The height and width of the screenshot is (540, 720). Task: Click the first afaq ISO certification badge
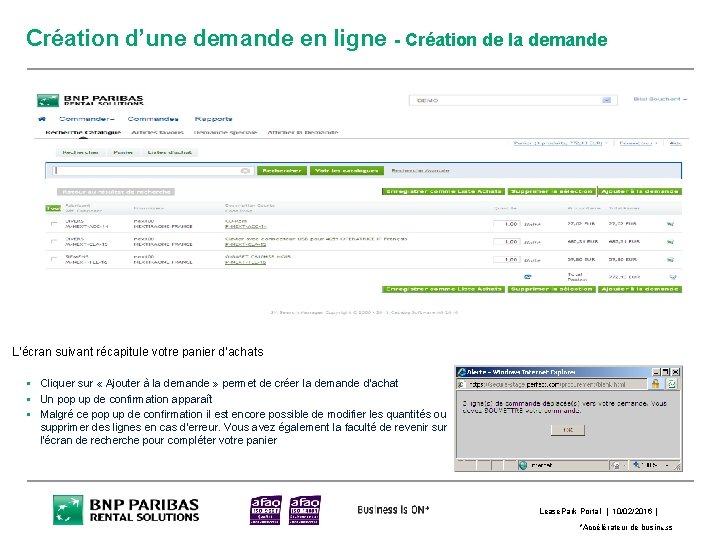[x=265, y=510]
